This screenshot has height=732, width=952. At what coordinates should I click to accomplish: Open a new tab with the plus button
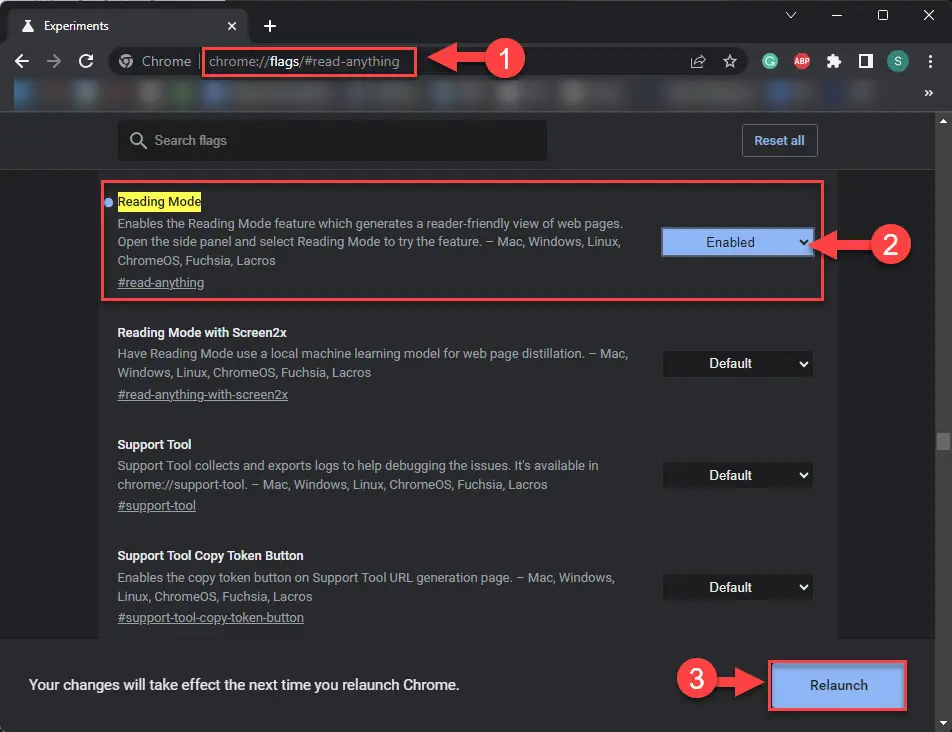point(270,26)
